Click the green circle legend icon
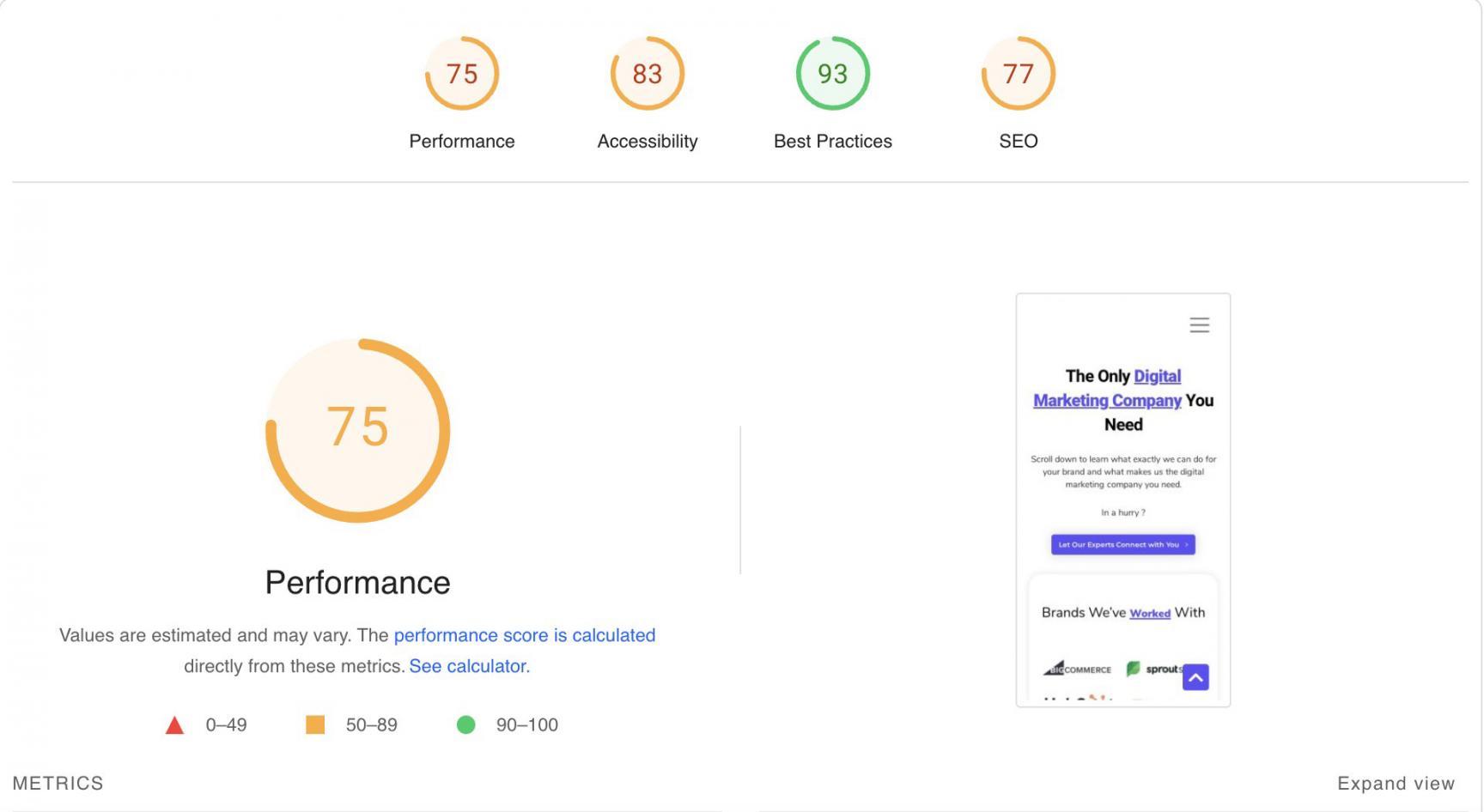Image resolution: width=1484 pixels, height=812 pixels. 465,725
